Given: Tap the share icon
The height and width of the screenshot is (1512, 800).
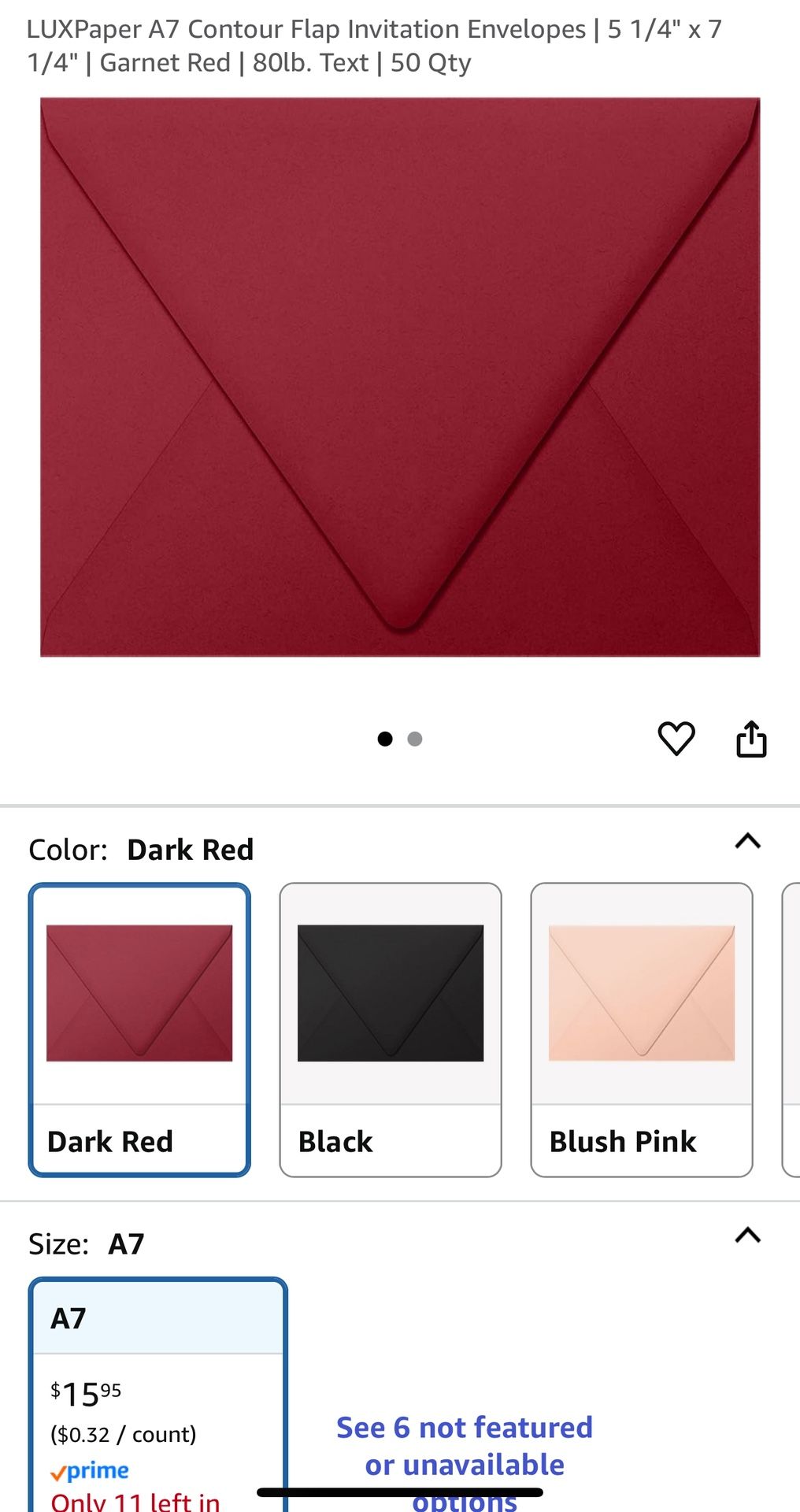Looking at the screenshot, I should (x=751, y=739).
